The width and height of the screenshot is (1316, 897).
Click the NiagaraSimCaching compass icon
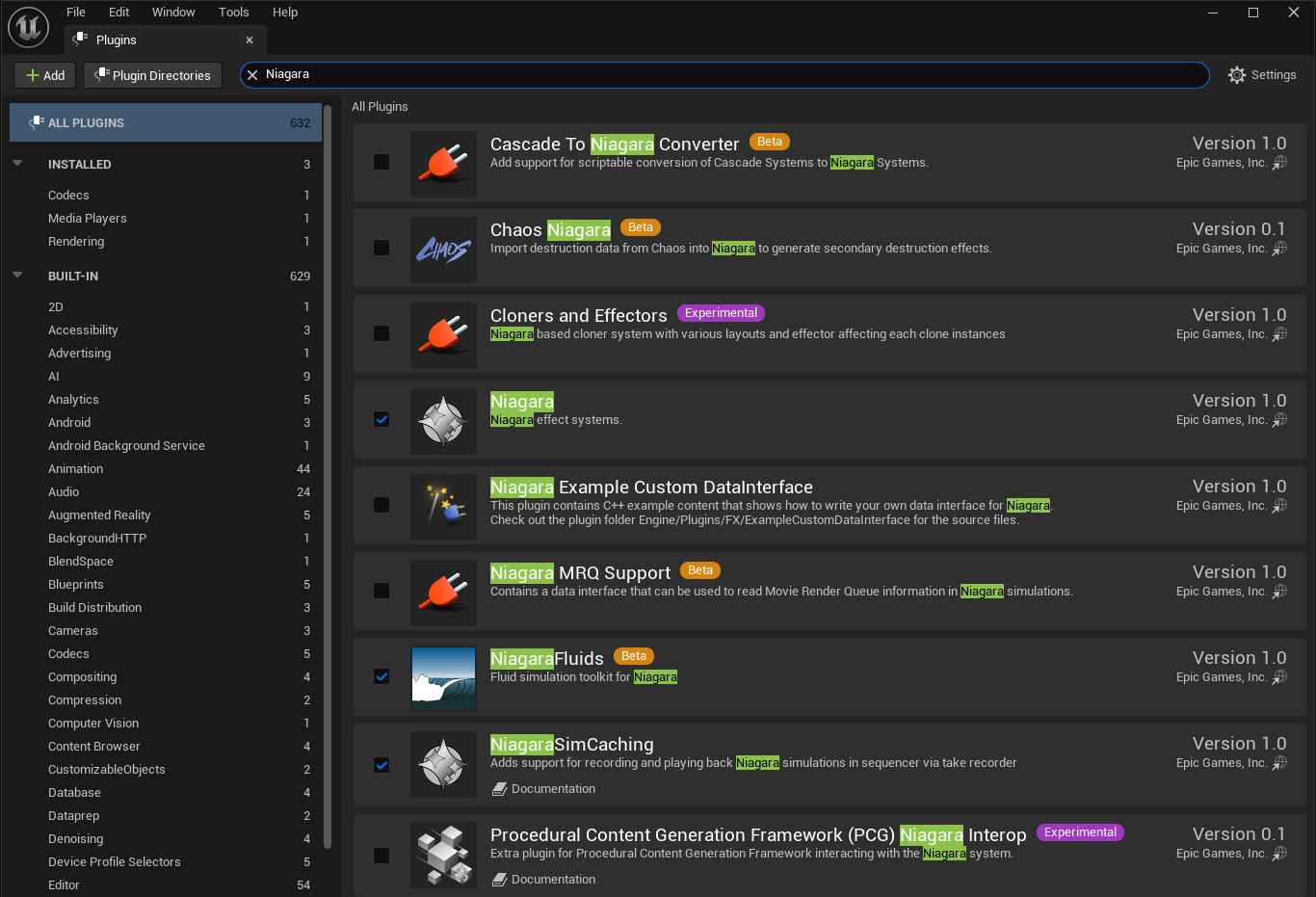point(443,764)
